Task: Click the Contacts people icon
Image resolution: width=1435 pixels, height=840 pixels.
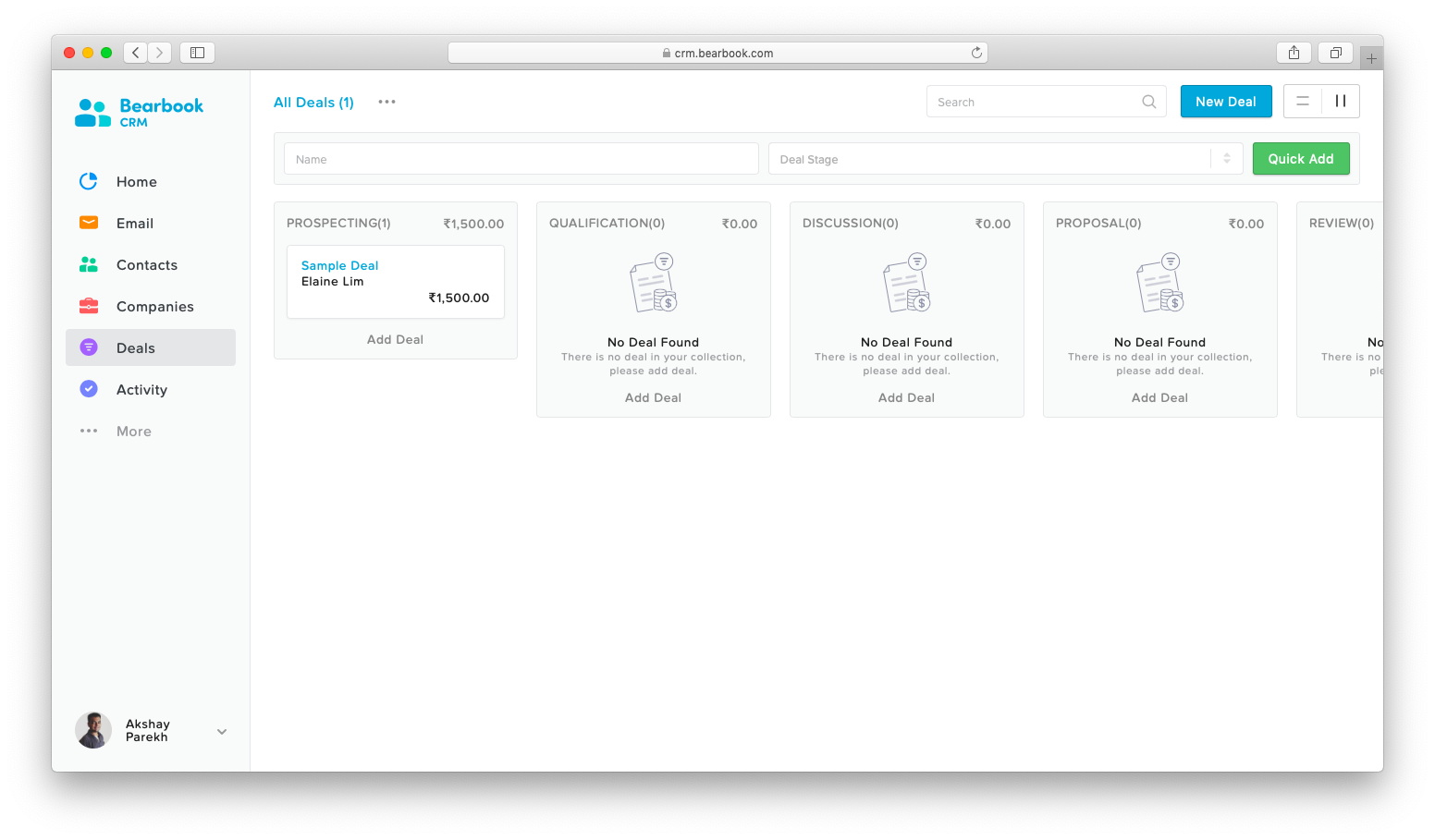Action: [x=89, y=264]
